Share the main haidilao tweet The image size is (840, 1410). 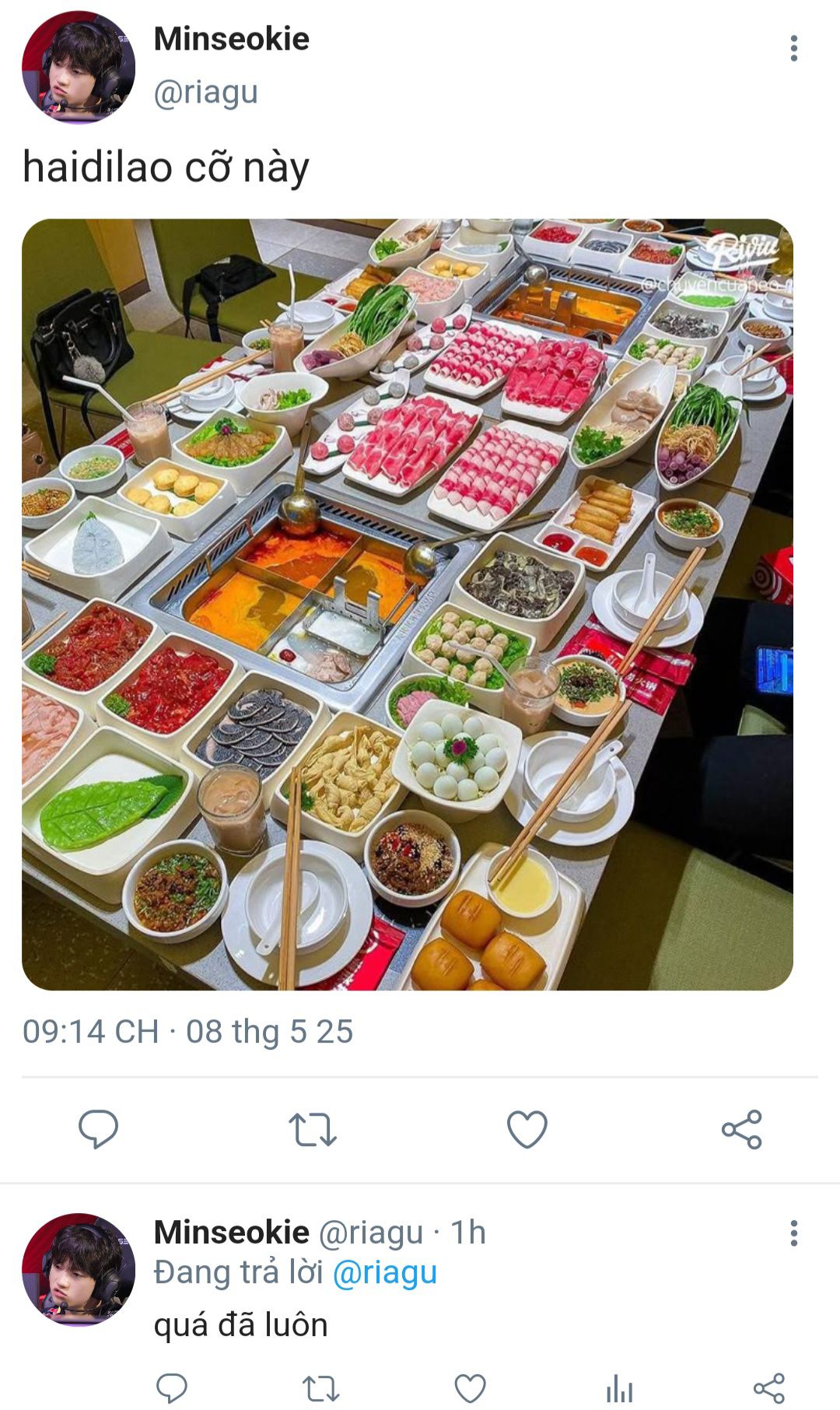point(742,1130)
